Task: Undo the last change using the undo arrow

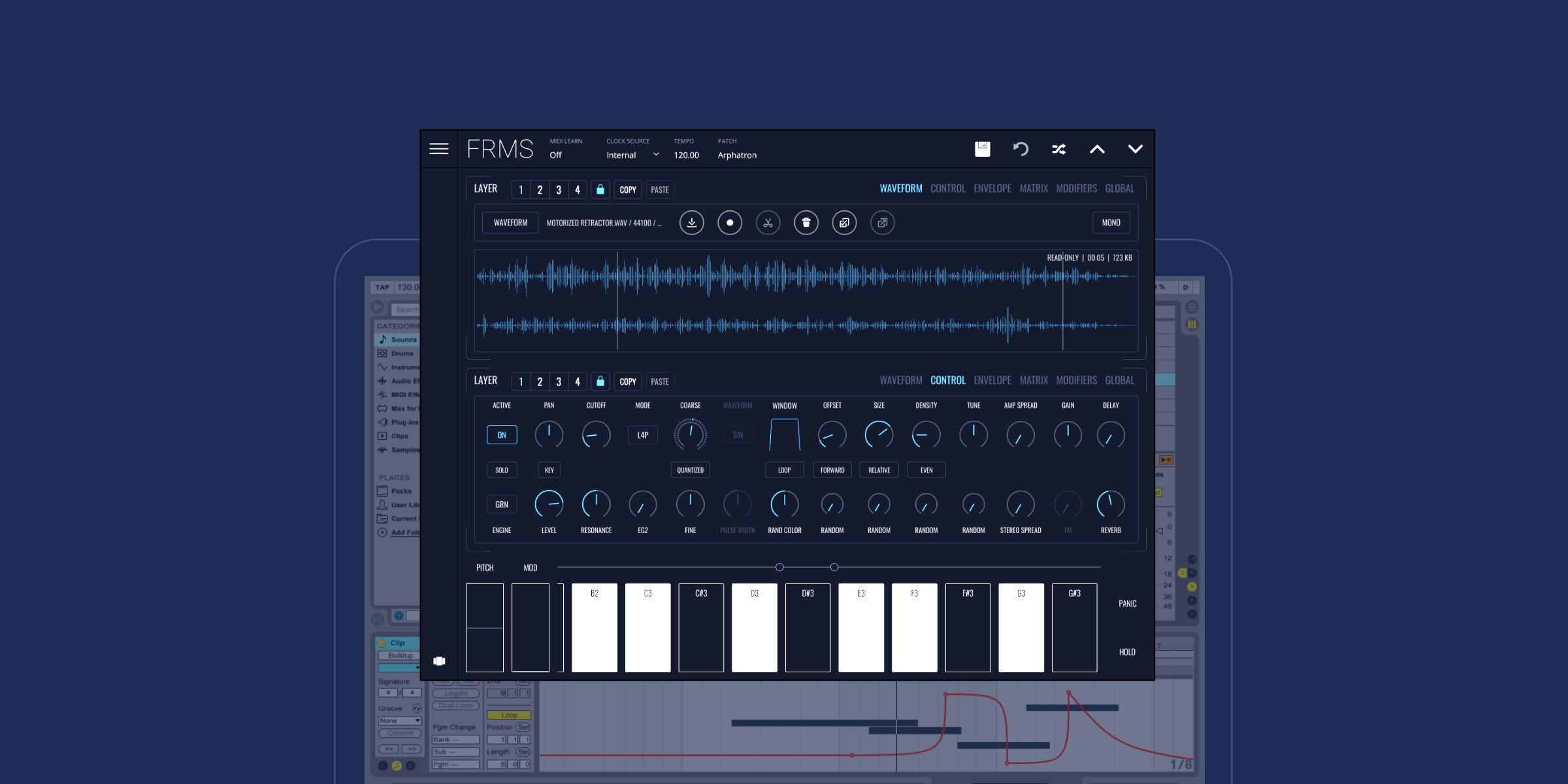Action: coord(1021,149)
